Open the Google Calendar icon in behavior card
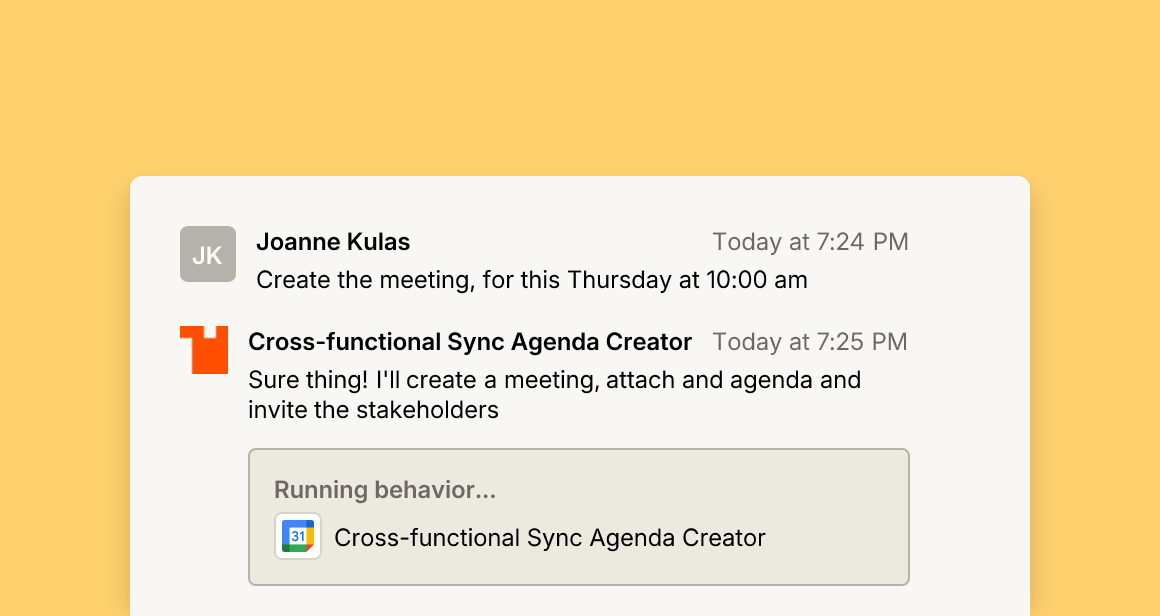The height and width of the screenshot is (616, 1160). pyautogui.click(x=298, y=536)
